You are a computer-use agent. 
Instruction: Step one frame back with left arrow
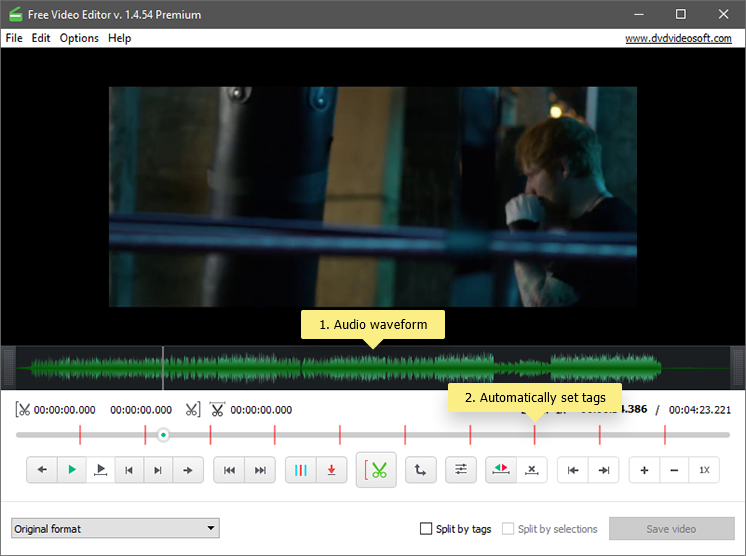42,470
